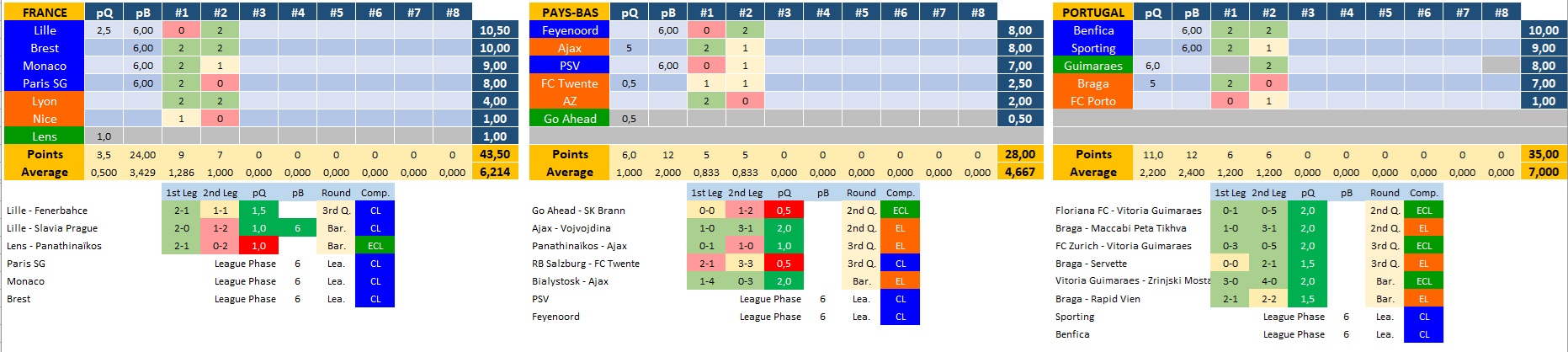The width and height of the screenshot is (1568, 352).
Task: Click the blue PSV team cell
Action: pos(570,66)
